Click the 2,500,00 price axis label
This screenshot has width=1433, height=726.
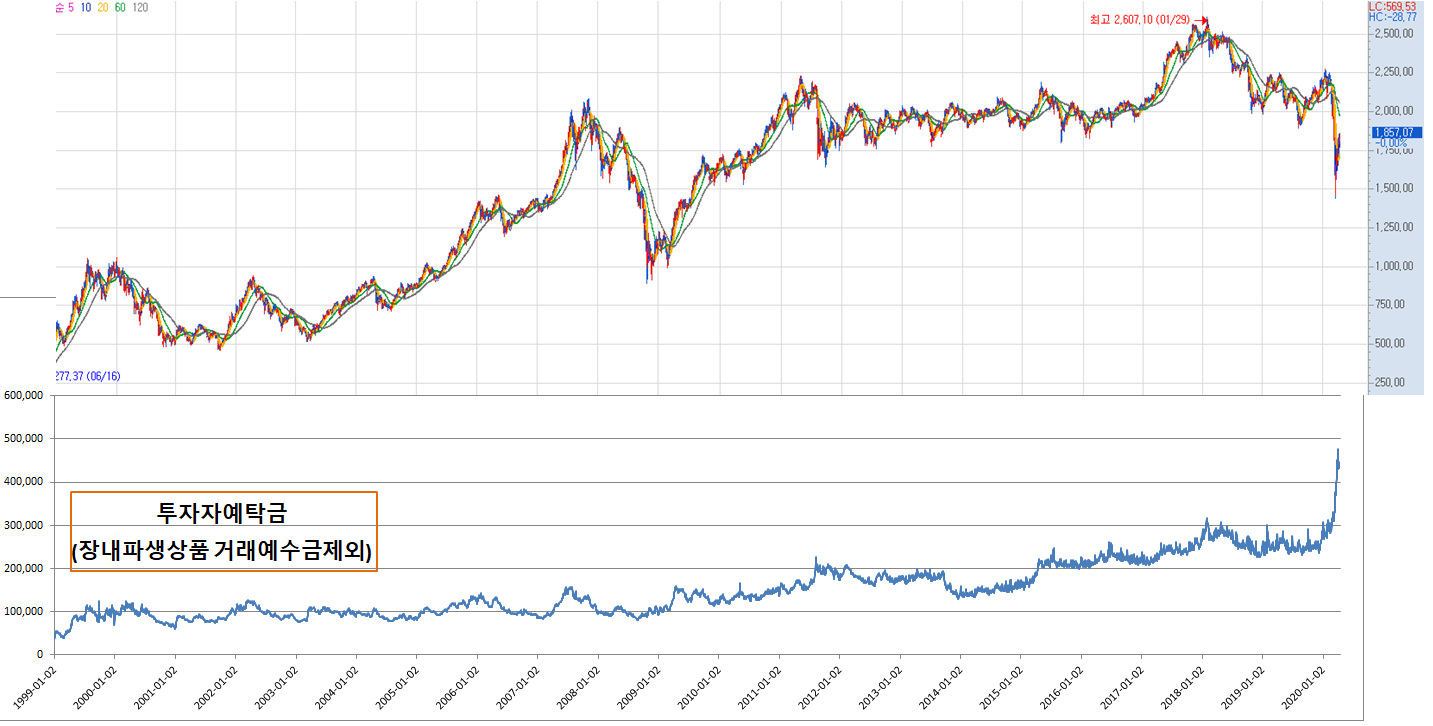pyautogui.click(x=1394, y=34)
